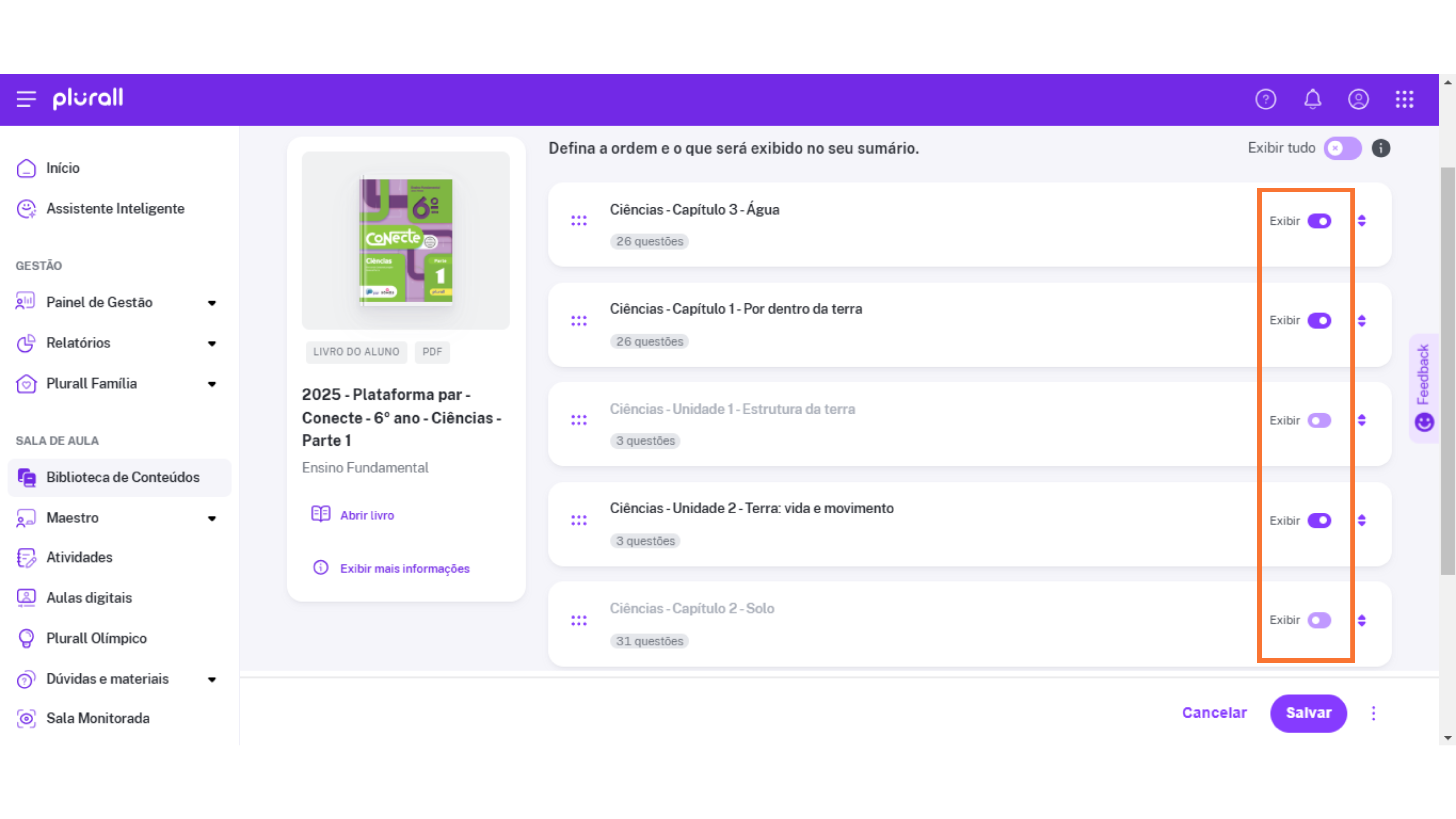
Task: Click "3 questões" badge under Unidade 2
Action: [x=645, y=541]
